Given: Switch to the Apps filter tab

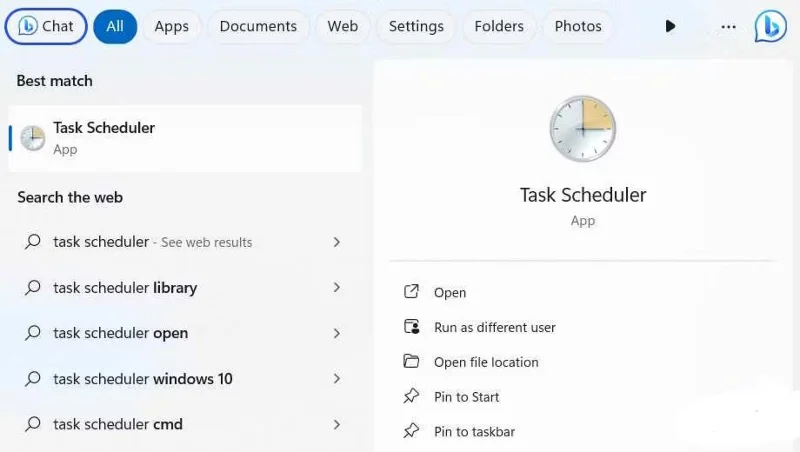Looking at the screenshot, I should [171, 26].
